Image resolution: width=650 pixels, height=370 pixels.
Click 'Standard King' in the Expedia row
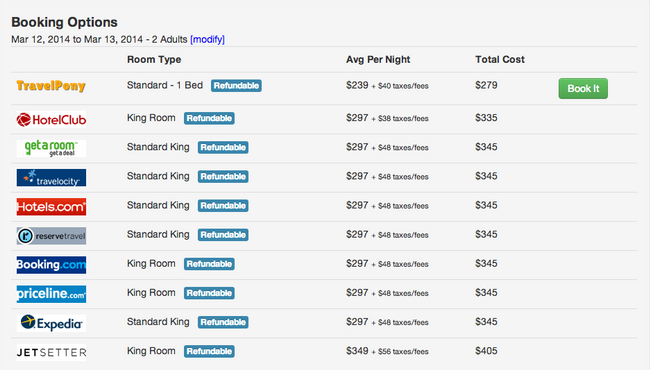pyautogui.click(x=158, y=322)
